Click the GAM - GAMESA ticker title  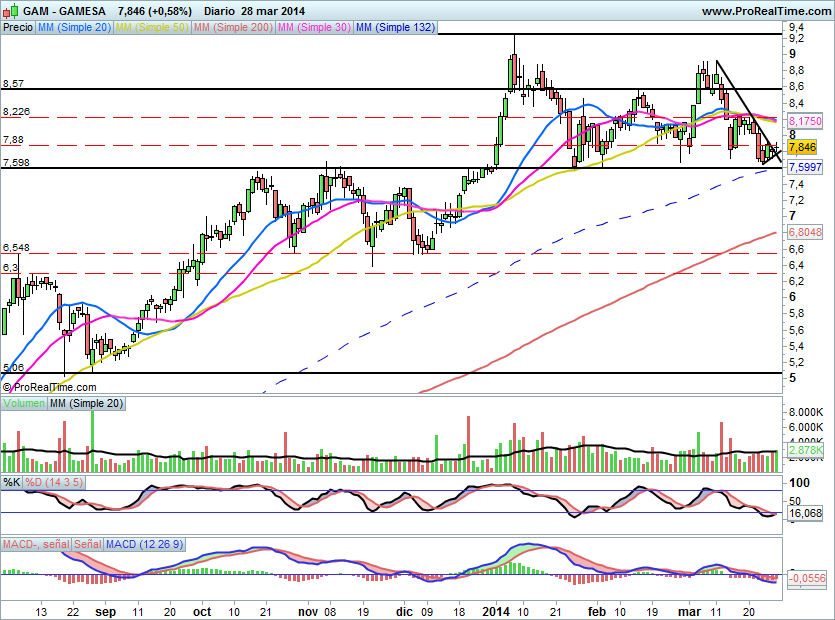tap(64, 11)
